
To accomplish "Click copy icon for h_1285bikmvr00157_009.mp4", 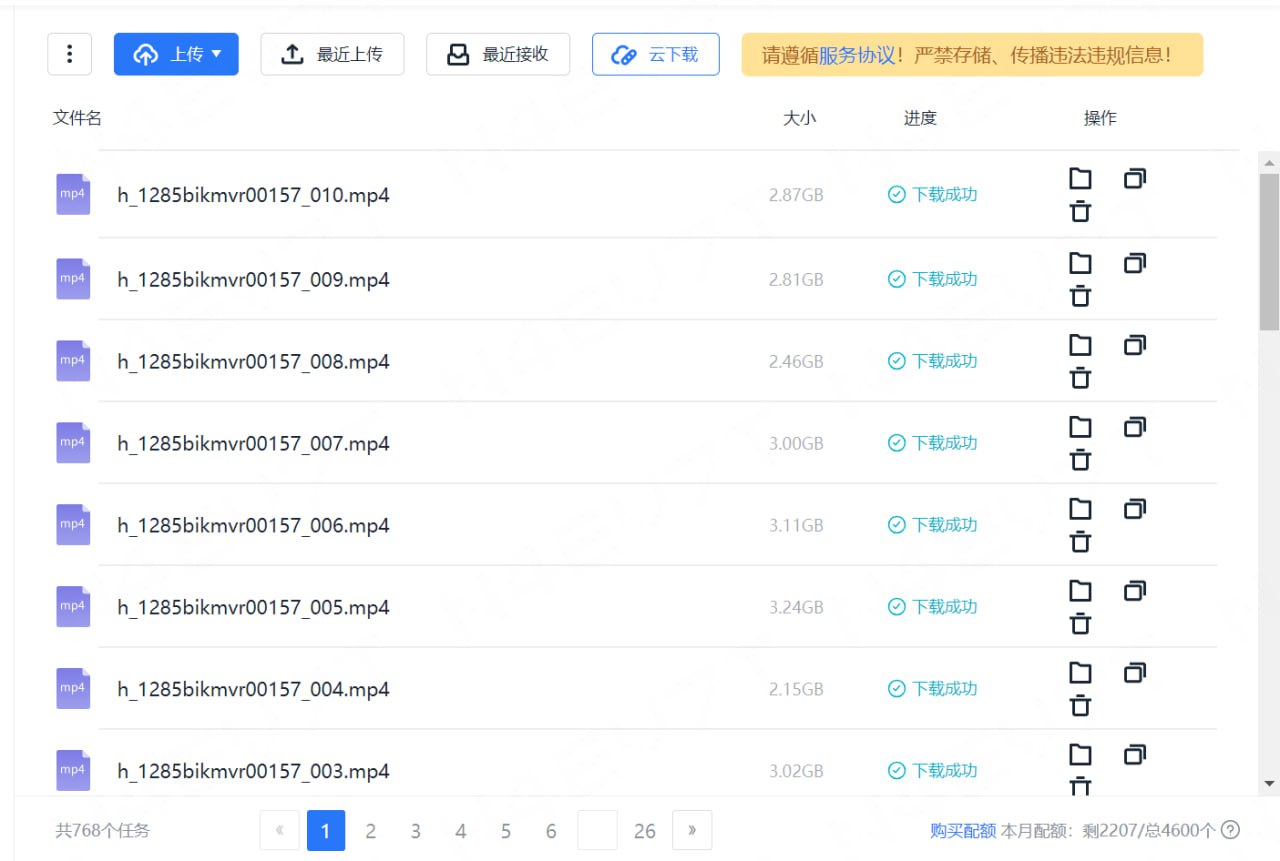I will (1134, 263).
